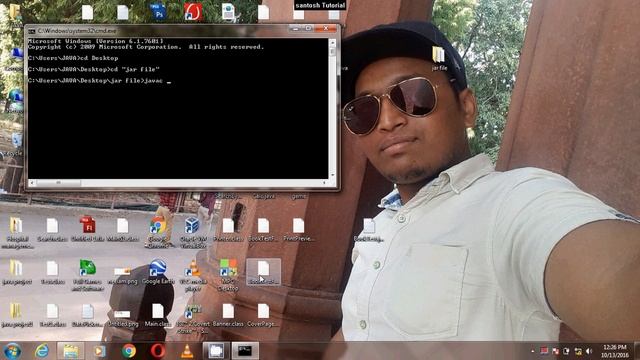This screenshot has width=640, height=360.
Task: Click the cmd horizontal scrollbar thumb
Action: tap(58, 182)
